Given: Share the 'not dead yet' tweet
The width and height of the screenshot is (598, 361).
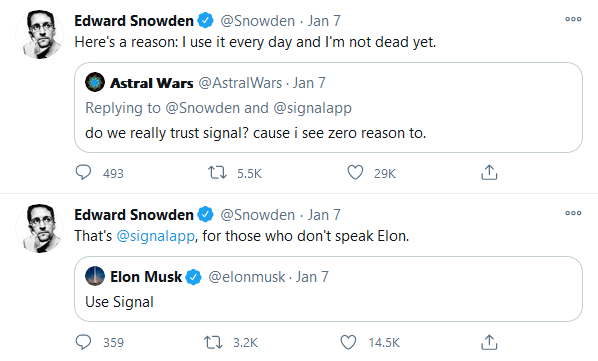Looking at the screenshot, I should pyautogui.click(x=489, y=172).
